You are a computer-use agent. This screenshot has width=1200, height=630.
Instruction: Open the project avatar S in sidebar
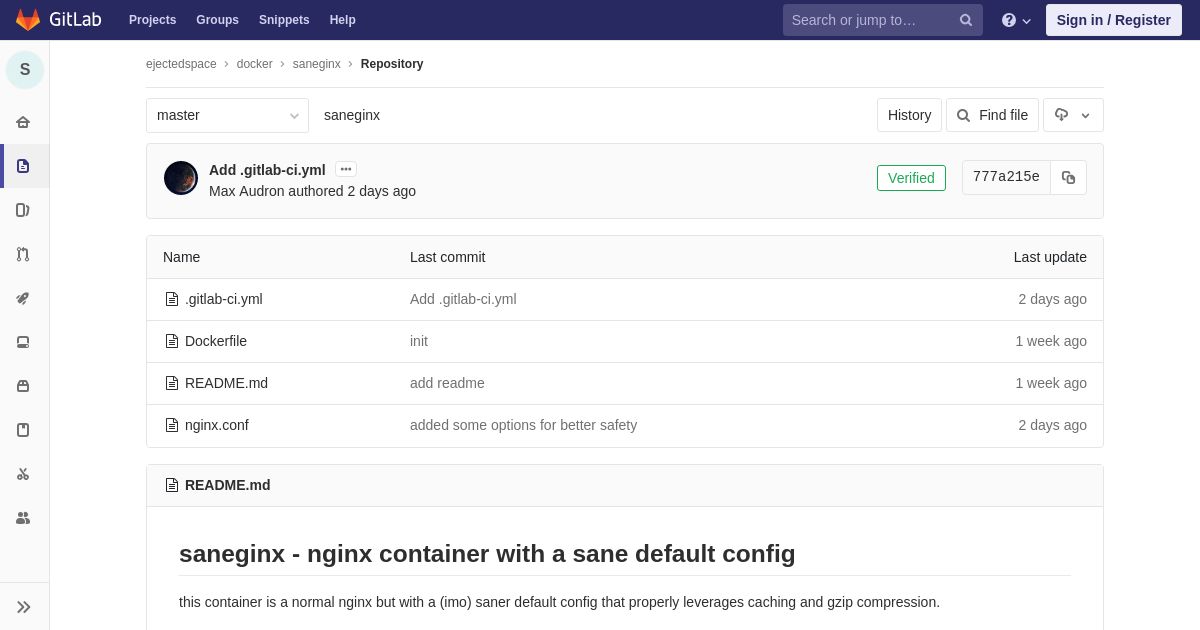pos(25,70)
